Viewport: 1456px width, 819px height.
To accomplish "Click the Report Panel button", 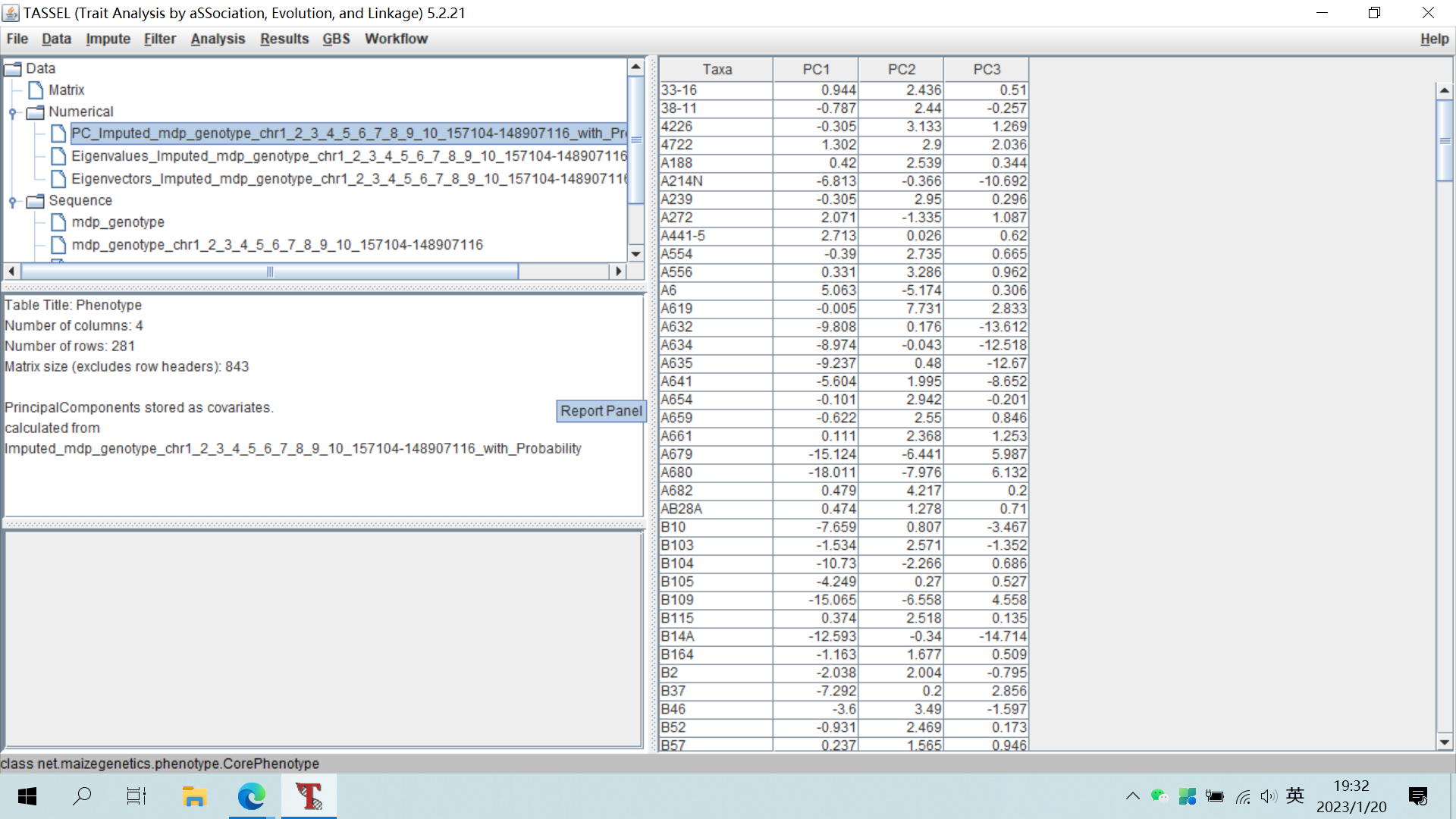I will (x=601, y=411).
